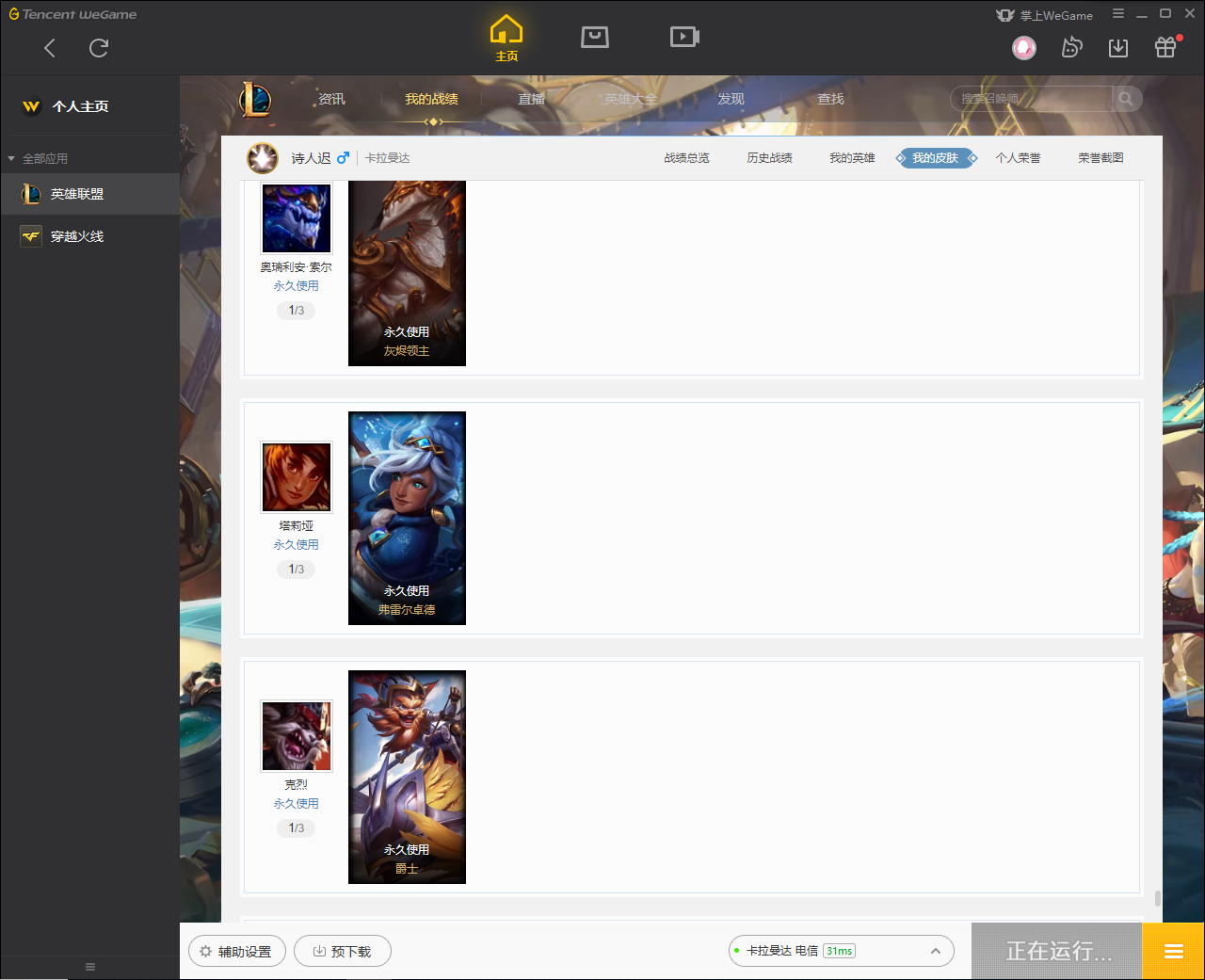Click the summoner profile avatar icon
This screenshot has height=980, width=1205.
[x=263, y=158]
